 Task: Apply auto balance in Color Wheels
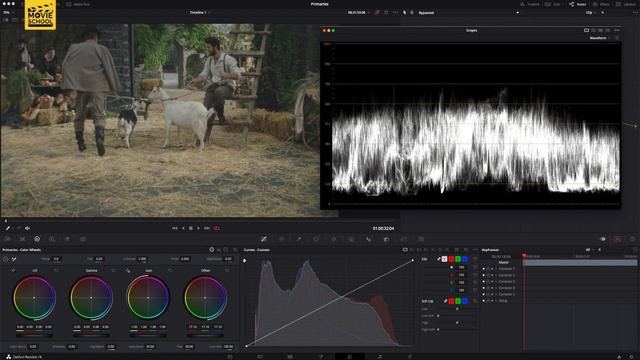coord(6,259)
